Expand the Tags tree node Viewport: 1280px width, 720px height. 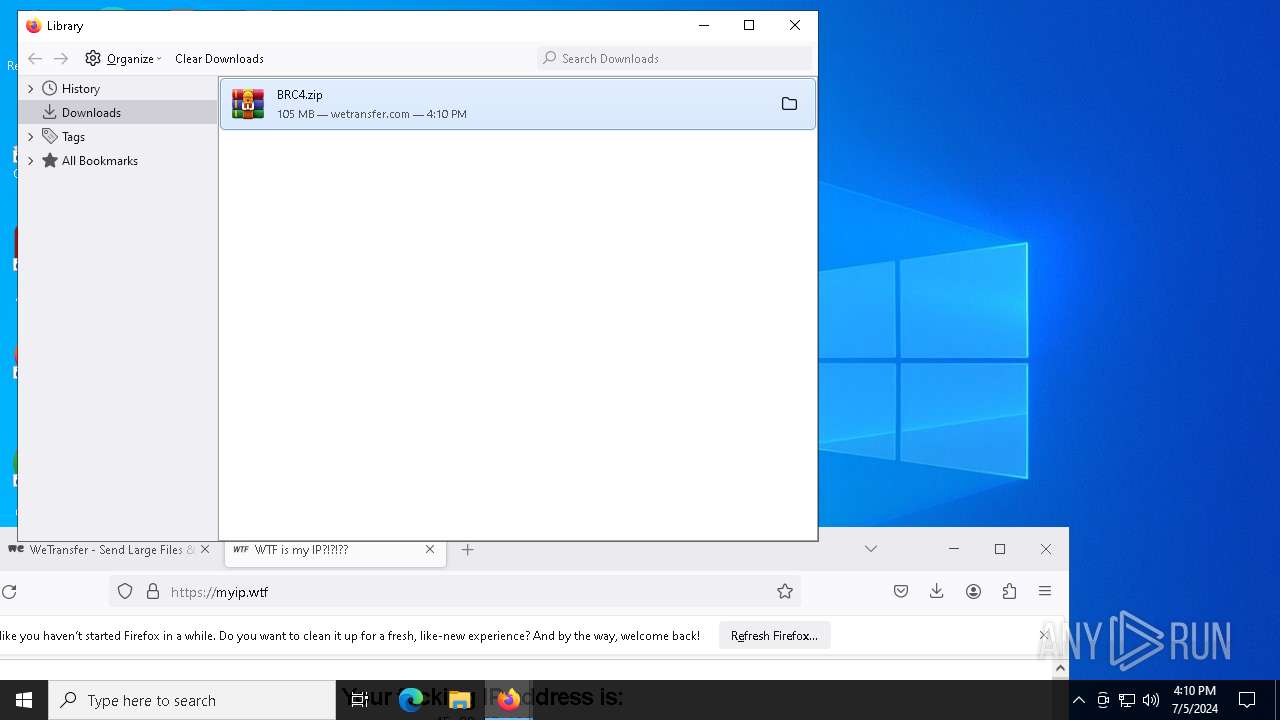click(30, 137)
